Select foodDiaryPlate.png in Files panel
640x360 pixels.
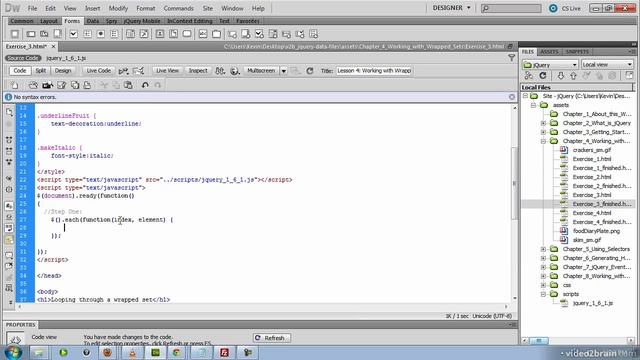tap(596, 231)
